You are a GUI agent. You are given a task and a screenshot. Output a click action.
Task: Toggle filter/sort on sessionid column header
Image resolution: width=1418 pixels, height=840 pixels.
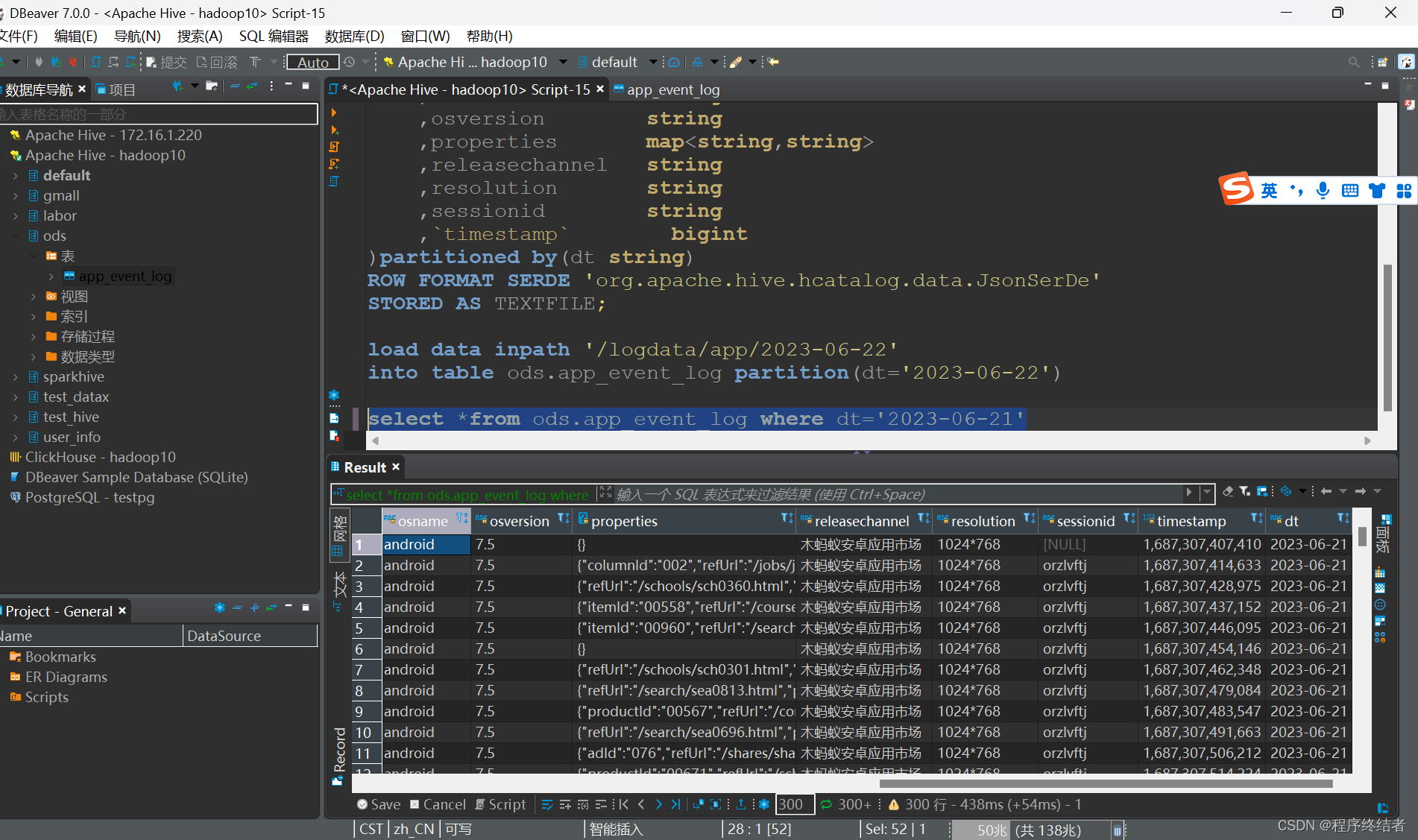click(1129, 519)
